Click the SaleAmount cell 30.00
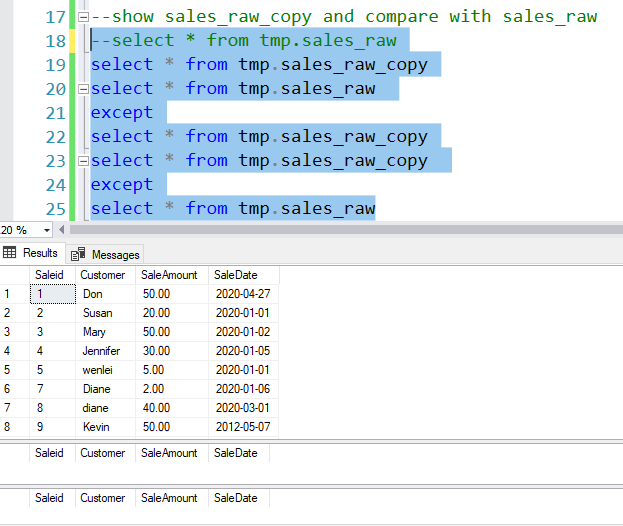Screen dimensions: 623x526 pos(172,351)
